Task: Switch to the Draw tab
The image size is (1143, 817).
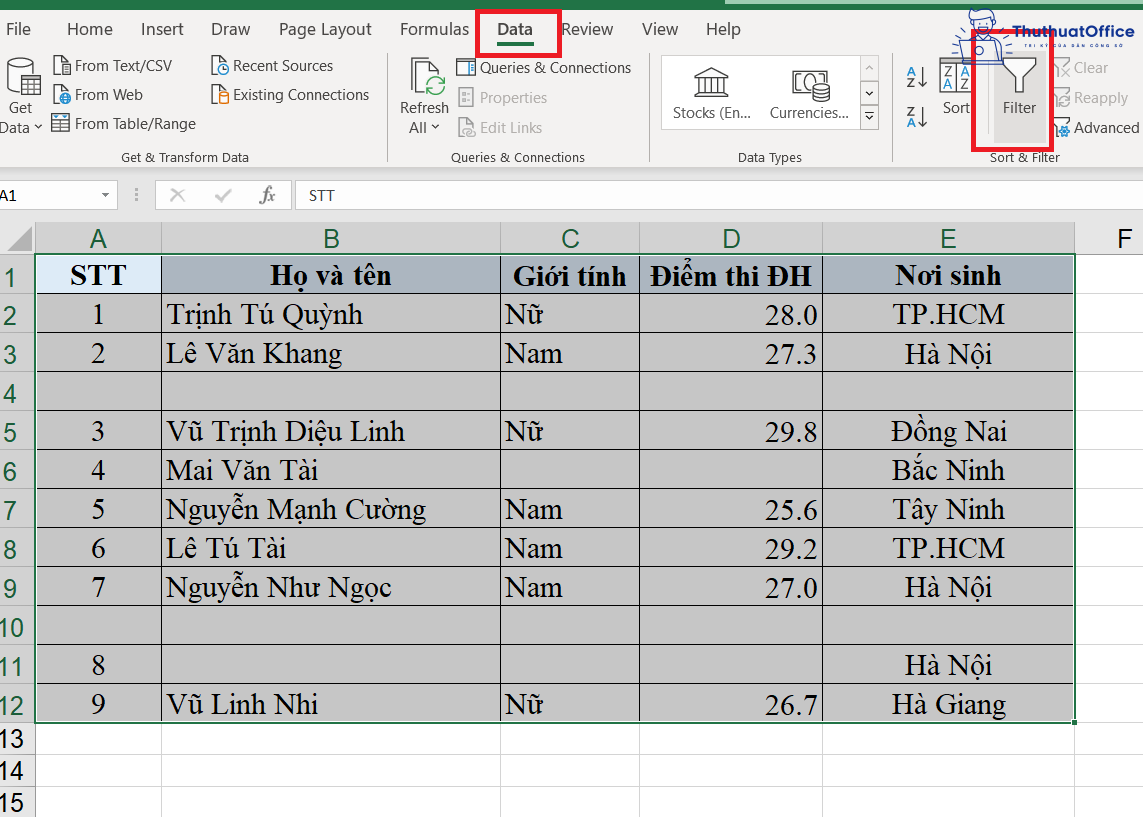Action: (x=230, y=29)
